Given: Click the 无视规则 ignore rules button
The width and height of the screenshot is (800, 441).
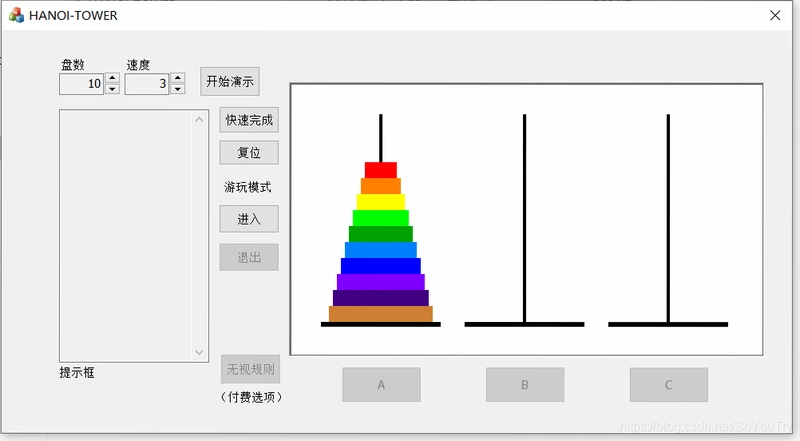Looking at the screenshot, I should (x=251, y=369).
